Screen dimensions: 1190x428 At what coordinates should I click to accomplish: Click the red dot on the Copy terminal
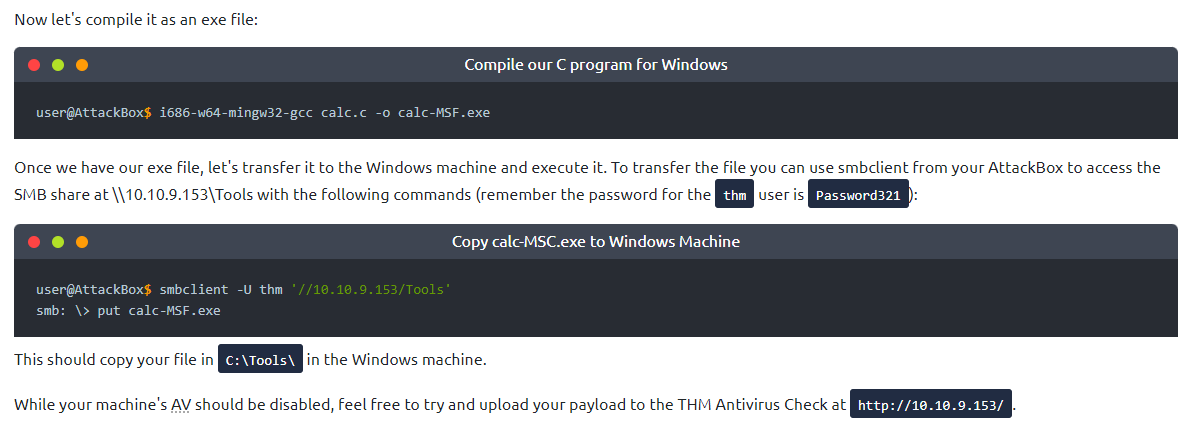coord(34,242)
